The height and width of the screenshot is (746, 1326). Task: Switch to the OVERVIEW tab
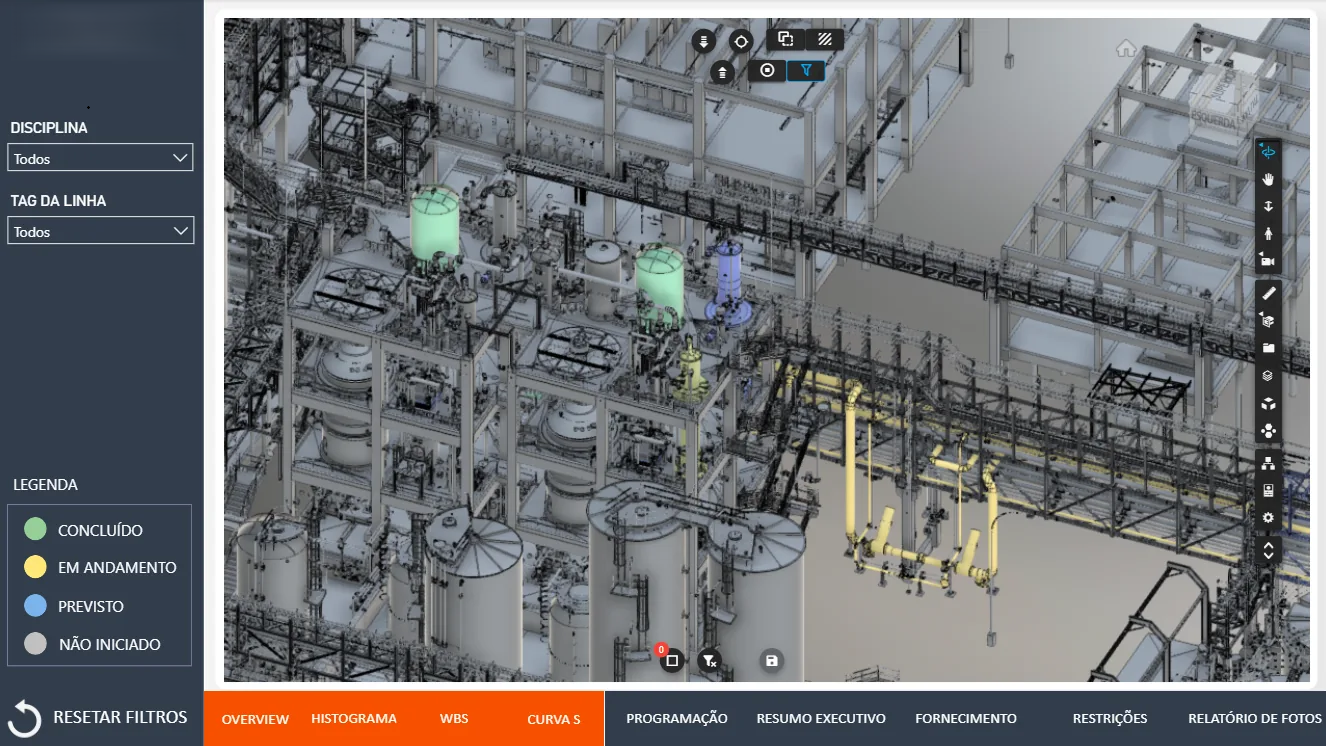(255, 719)
